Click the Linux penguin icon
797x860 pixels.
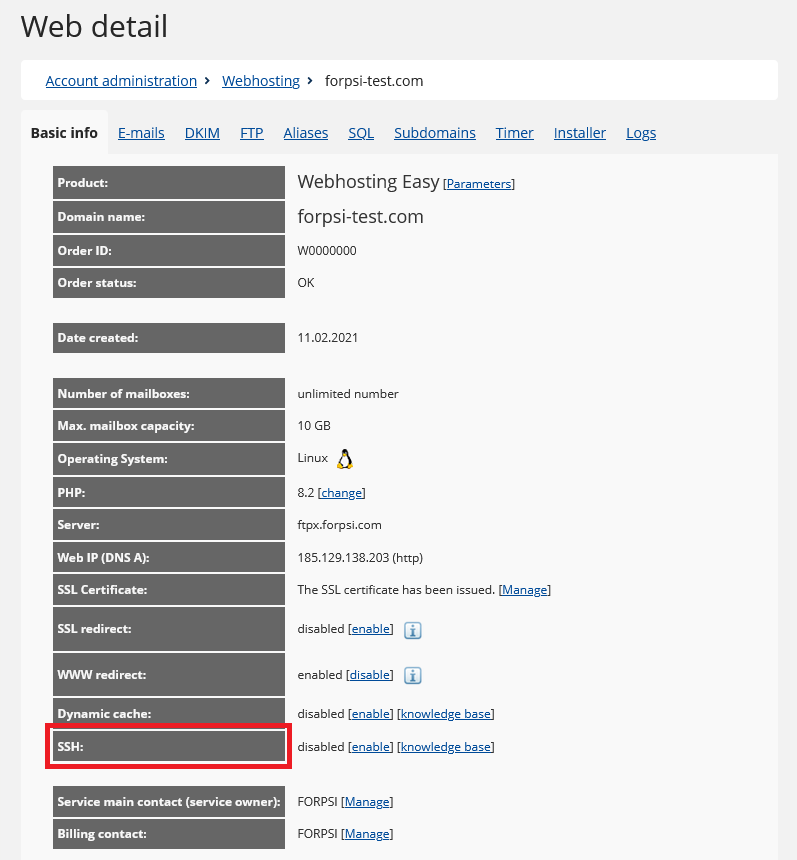[344, 459]
